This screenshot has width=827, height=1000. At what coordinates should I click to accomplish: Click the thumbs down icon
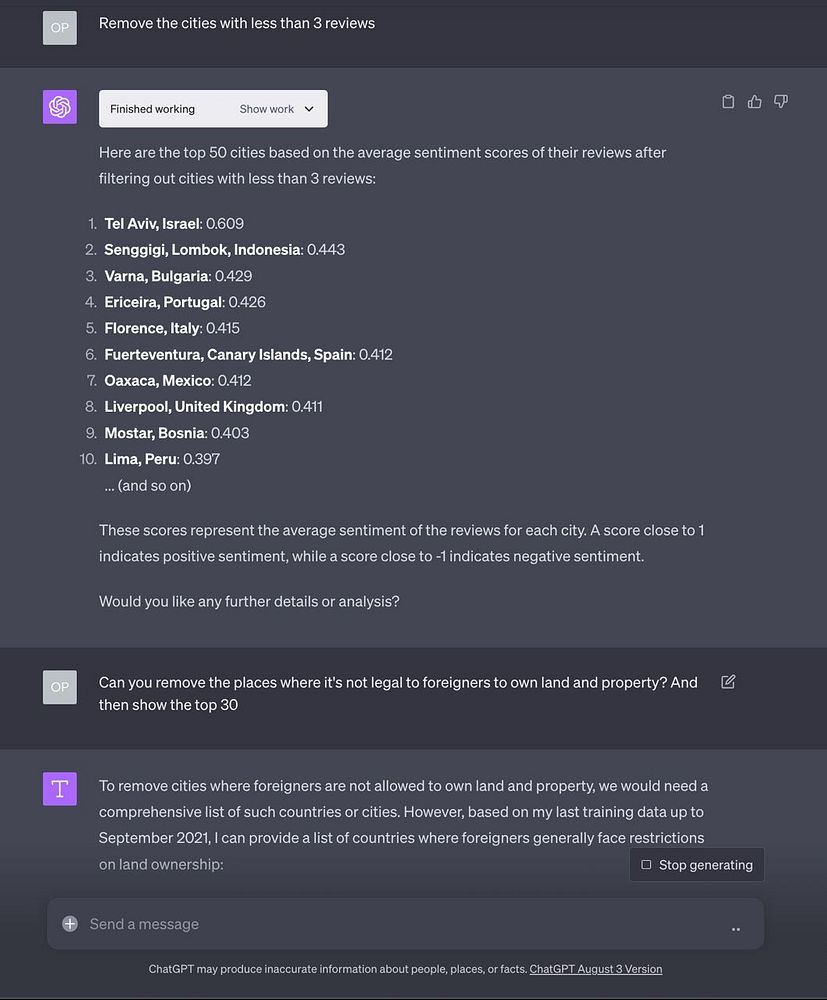781,101
